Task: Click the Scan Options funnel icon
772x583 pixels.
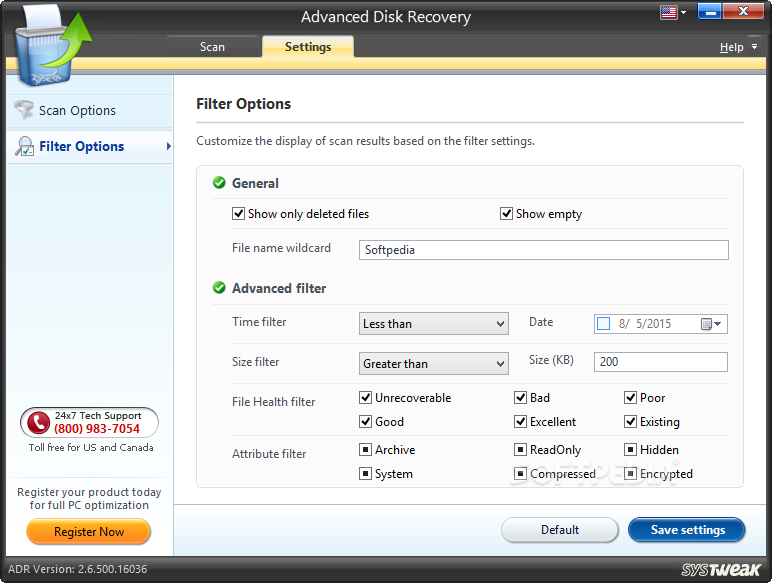Action: click(24, 110)
